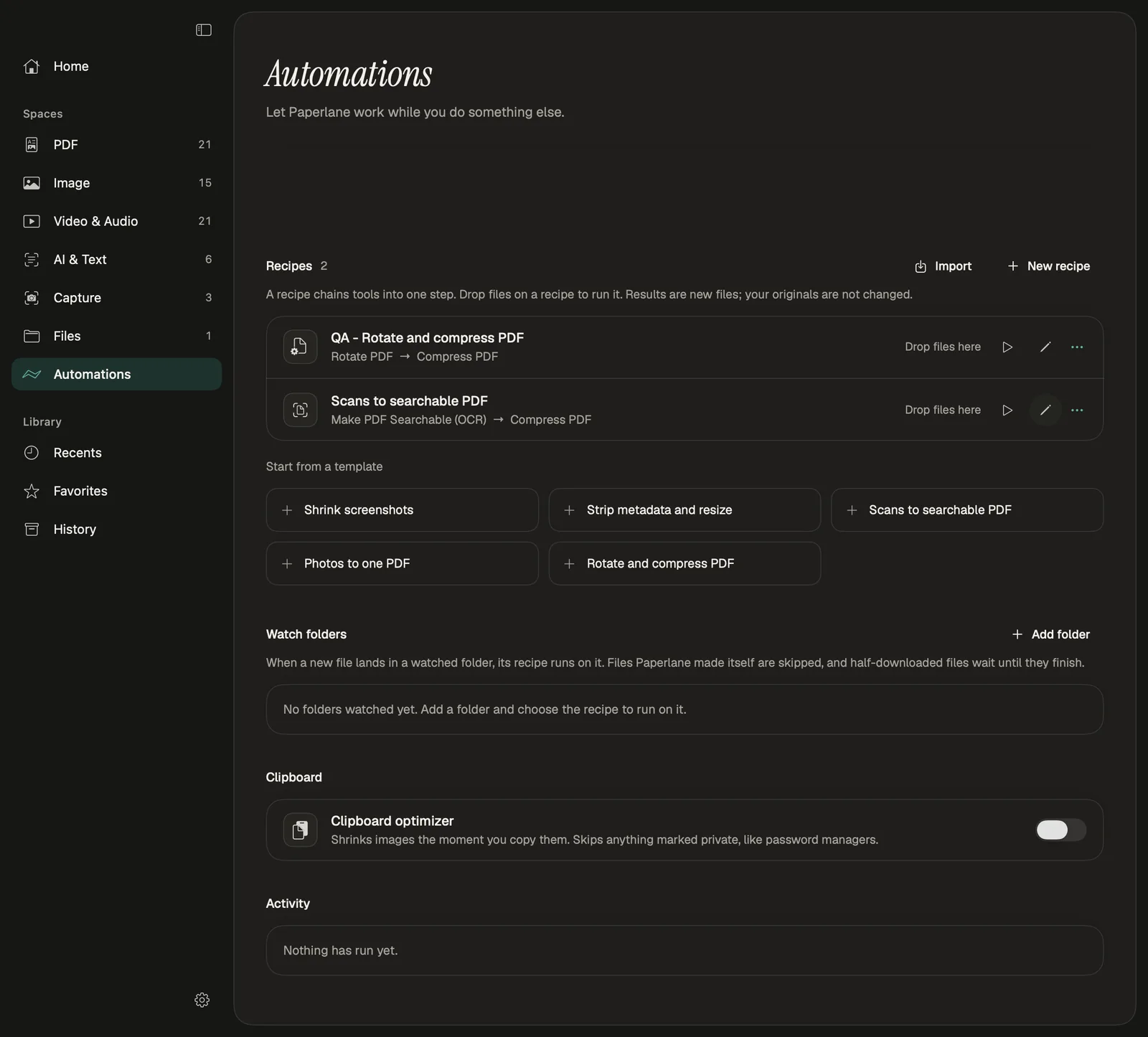Click the Scans to searchable PDF recipe title
The height and width of the screenshot is (1037, 1148).
tap(409, 400)
